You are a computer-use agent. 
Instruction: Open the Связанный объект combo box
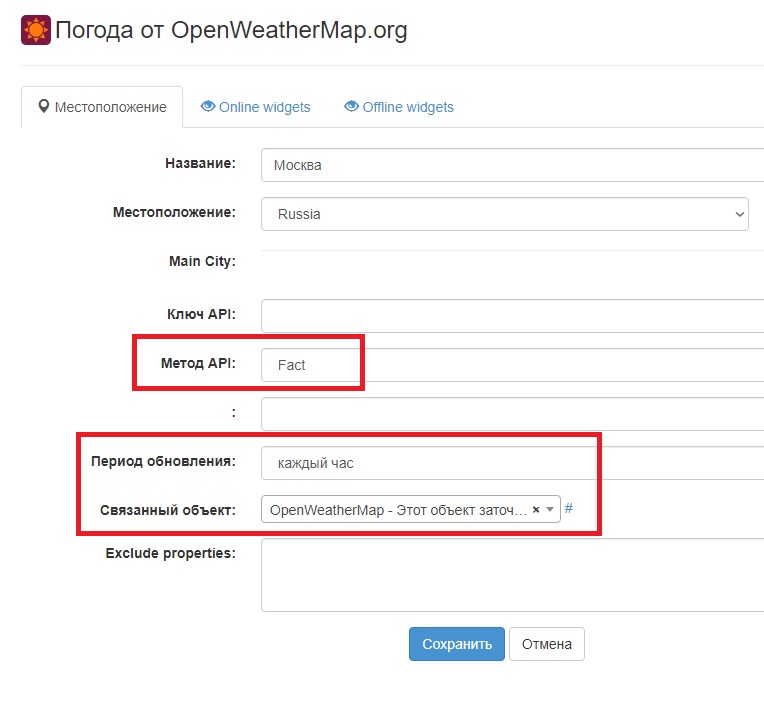(411, 509)
